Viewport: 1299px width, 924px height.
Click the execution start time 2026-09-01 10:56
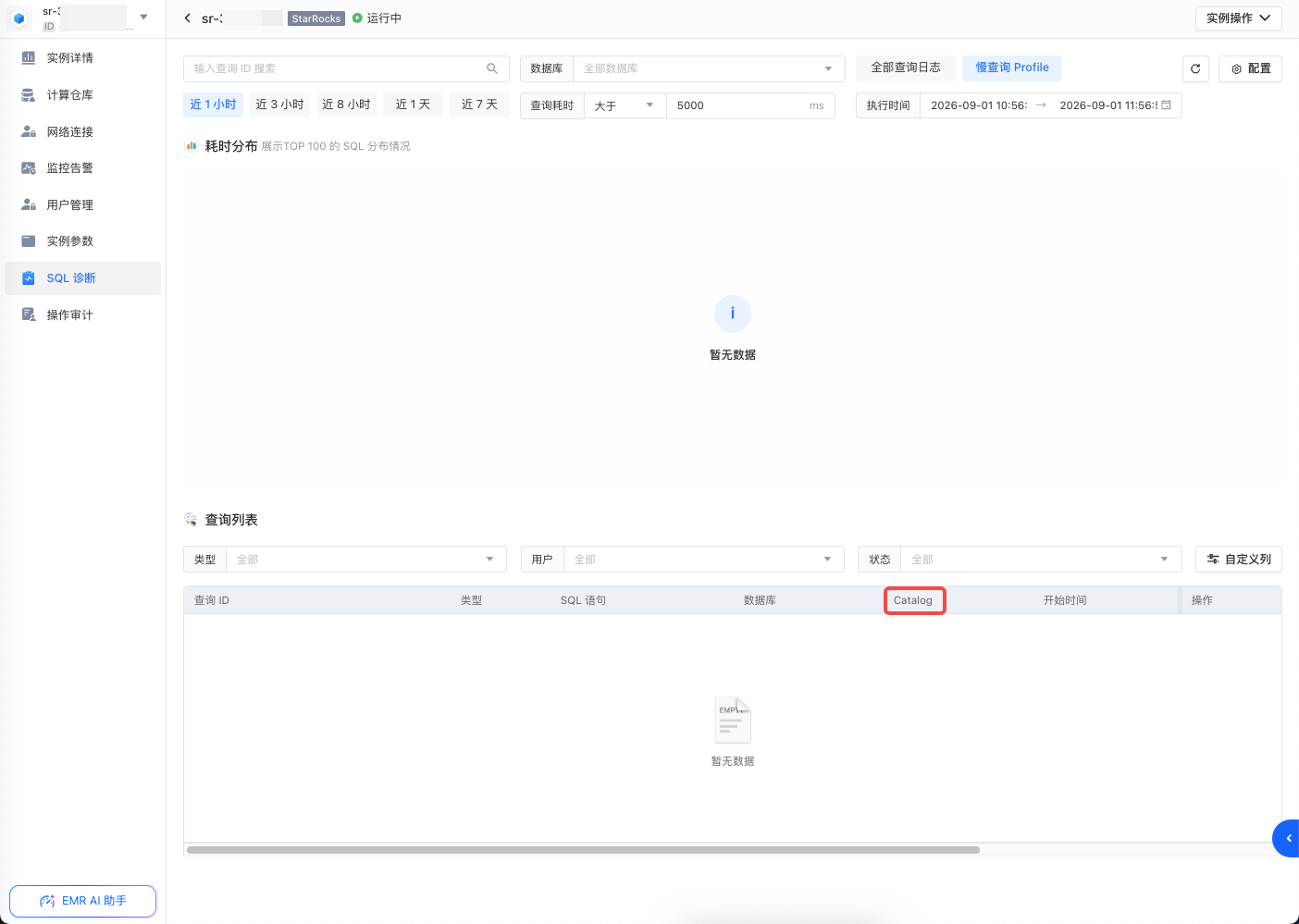(x=979, y=105)
